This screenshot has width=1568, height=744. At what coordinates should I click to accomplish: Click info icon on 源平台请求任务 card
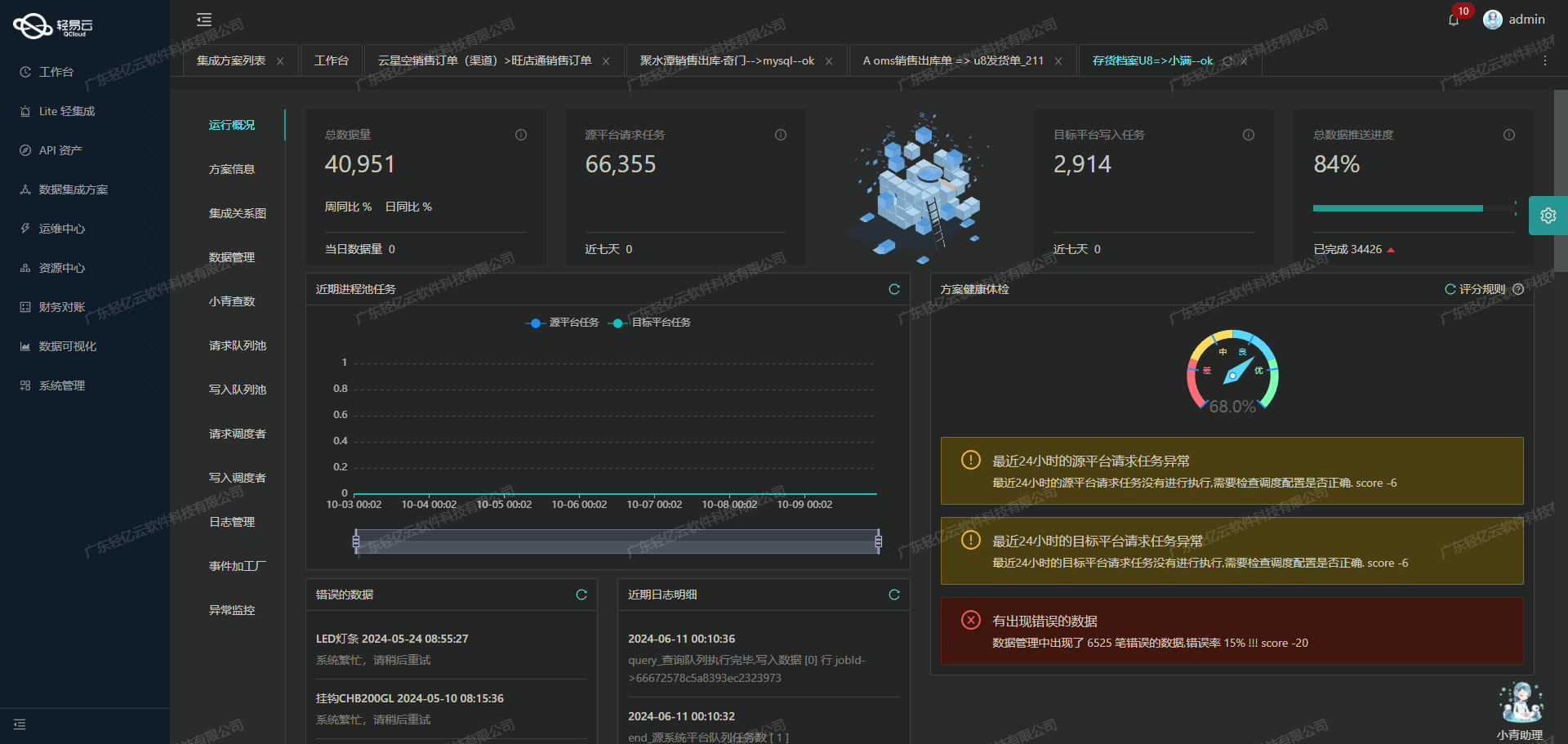point(781,135)
